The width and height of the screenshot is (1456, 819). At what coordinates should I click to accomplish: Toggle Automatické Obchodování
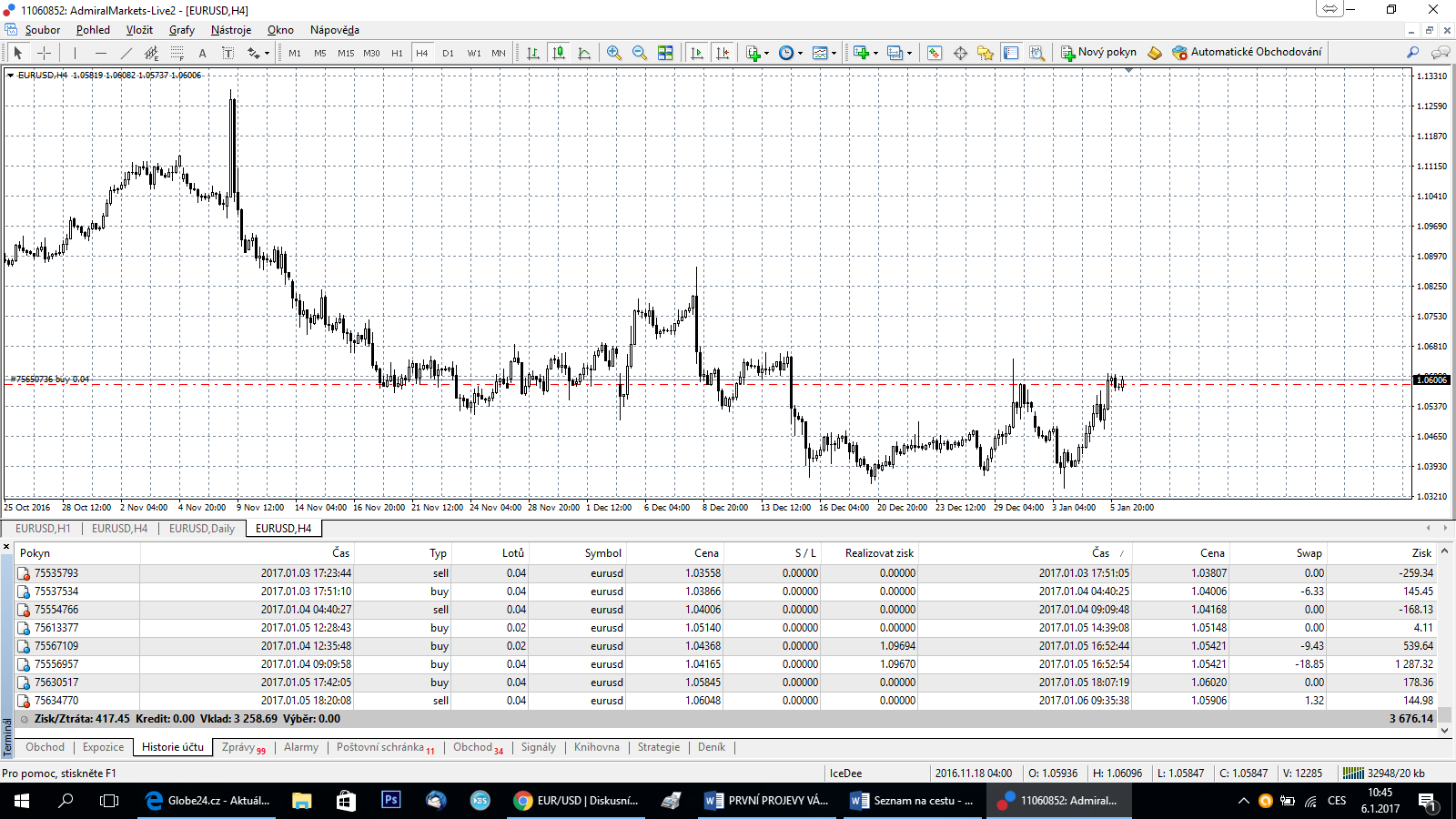click(x=1247, y=53)
